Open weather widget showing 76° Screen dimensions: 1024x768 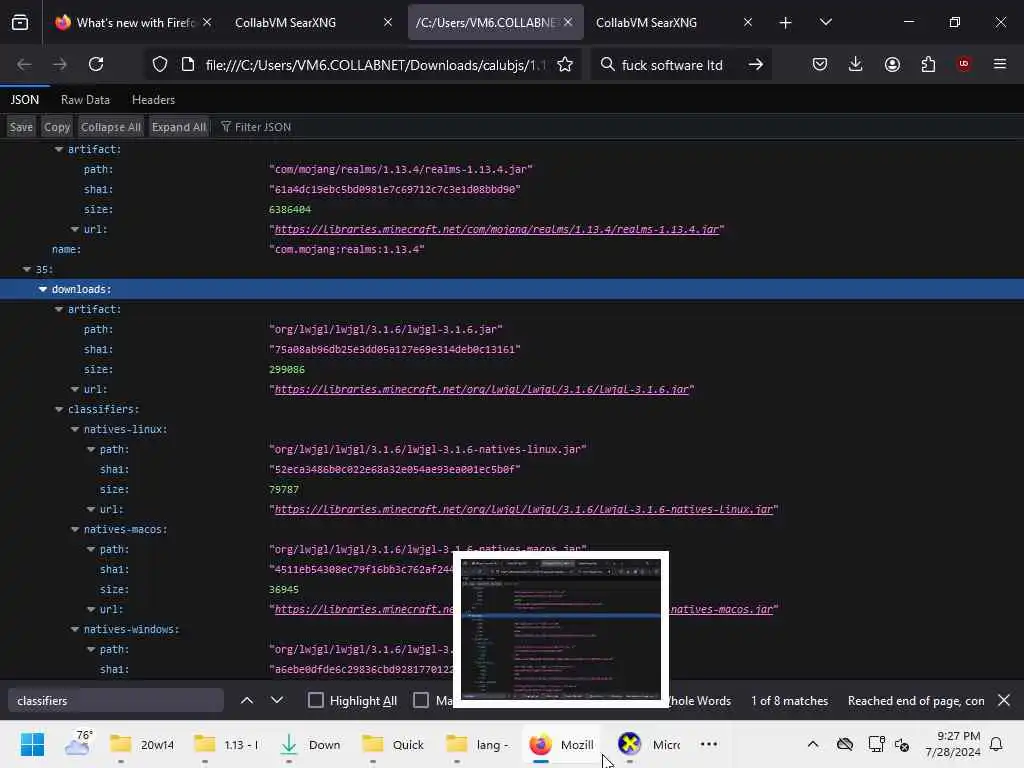pos(78,744)
